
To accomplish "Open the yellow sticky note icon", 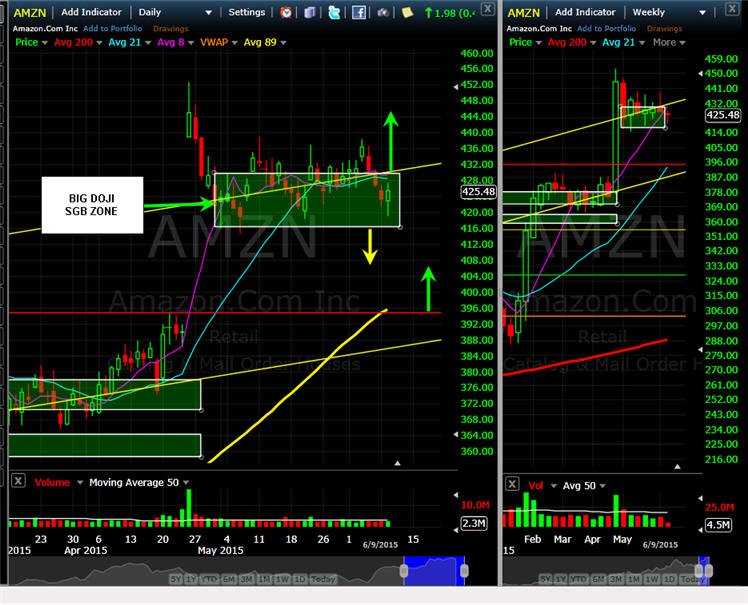I will coord(407,12).
